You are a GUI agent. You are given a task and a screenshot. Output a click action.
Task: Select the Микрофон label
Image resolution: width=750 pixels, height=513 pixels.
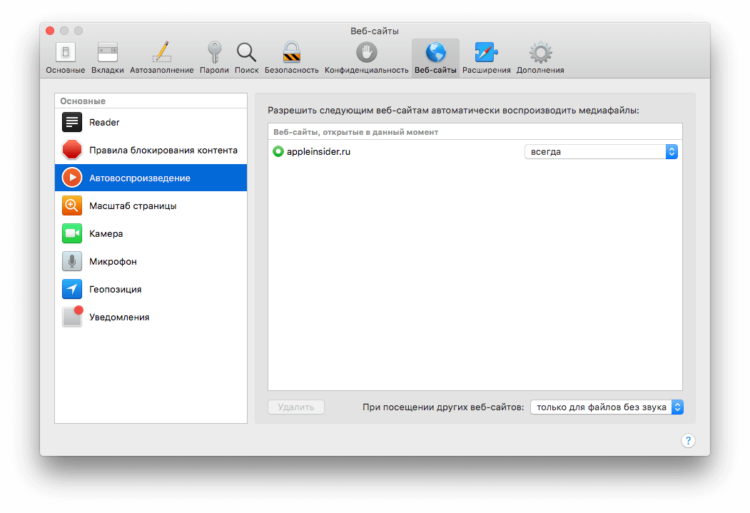click(113, 261)
